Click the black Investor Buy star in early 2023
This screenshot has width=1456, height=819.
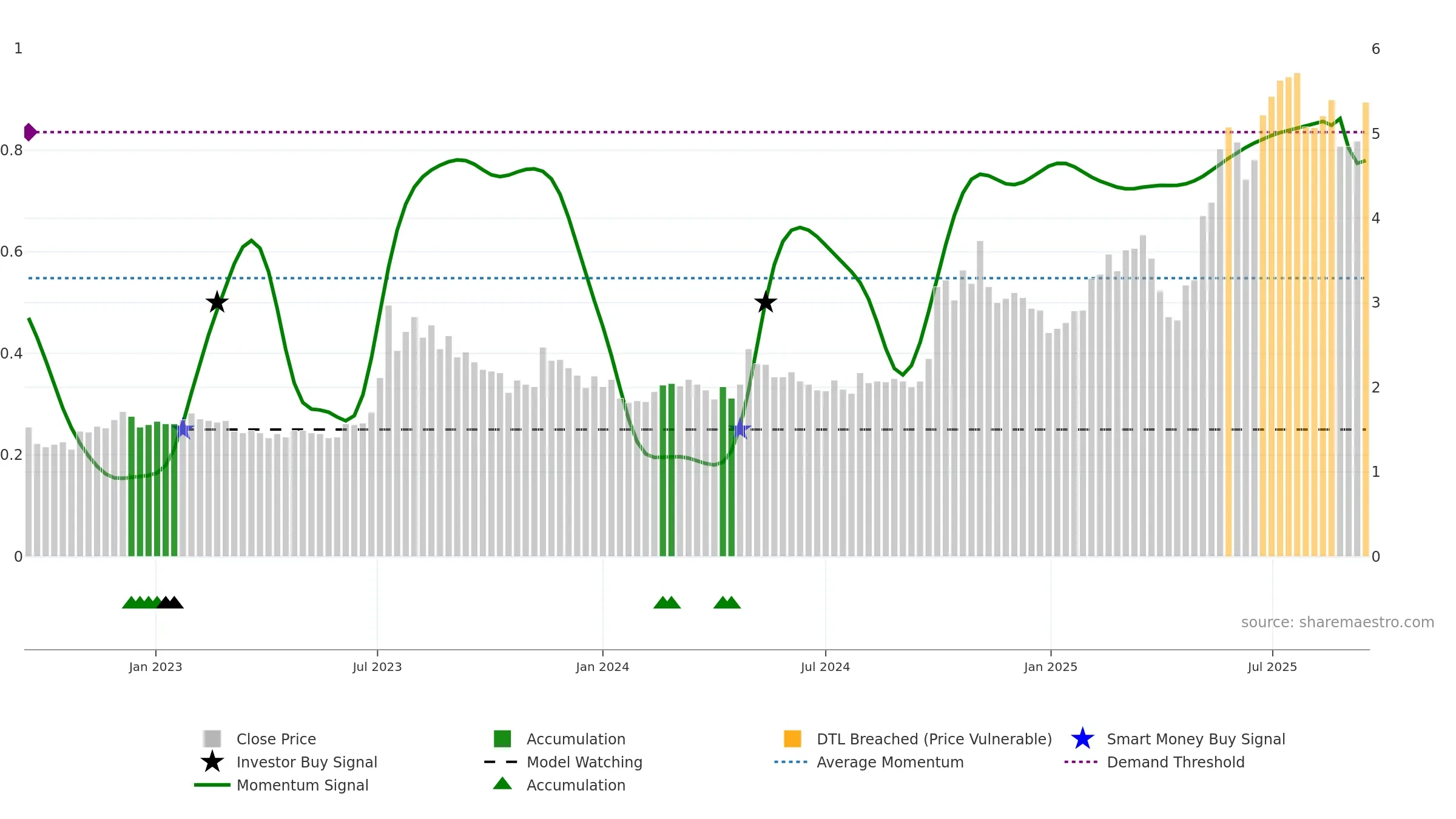217,302
